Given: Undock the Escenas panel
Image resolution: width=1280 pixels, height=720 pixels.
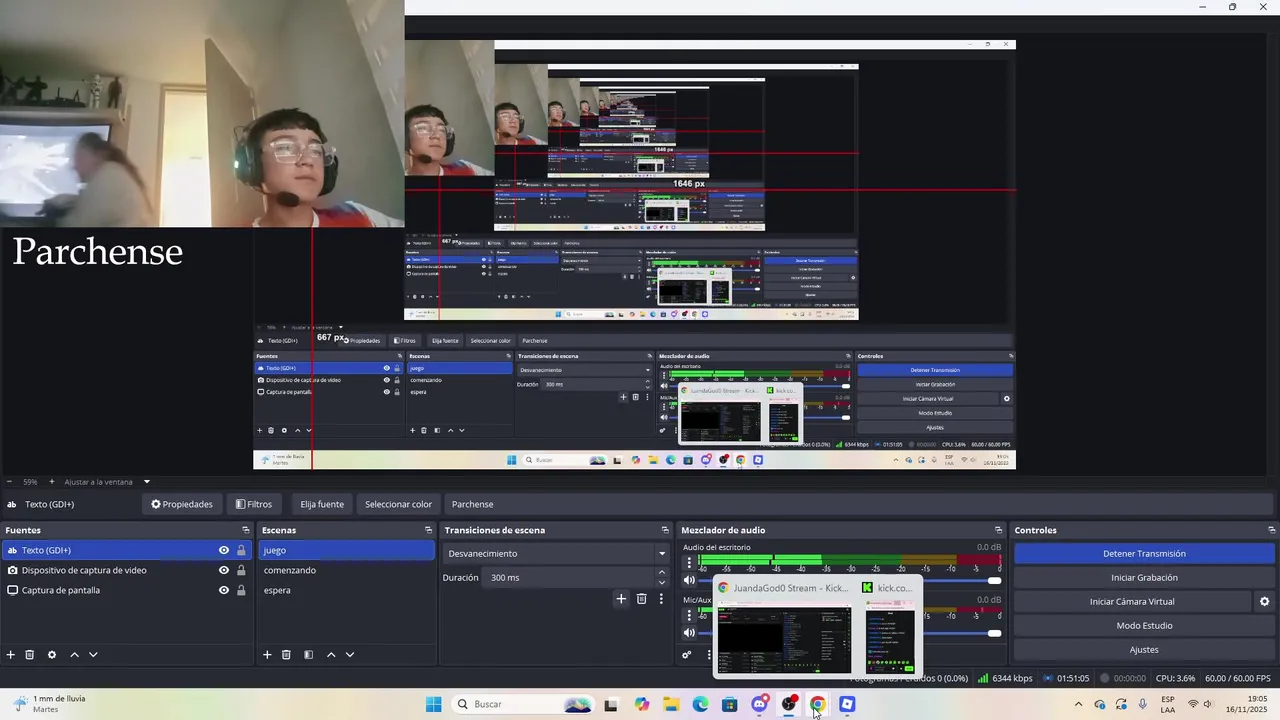Looking at the screenshot, I should click(x=429, y=530).
